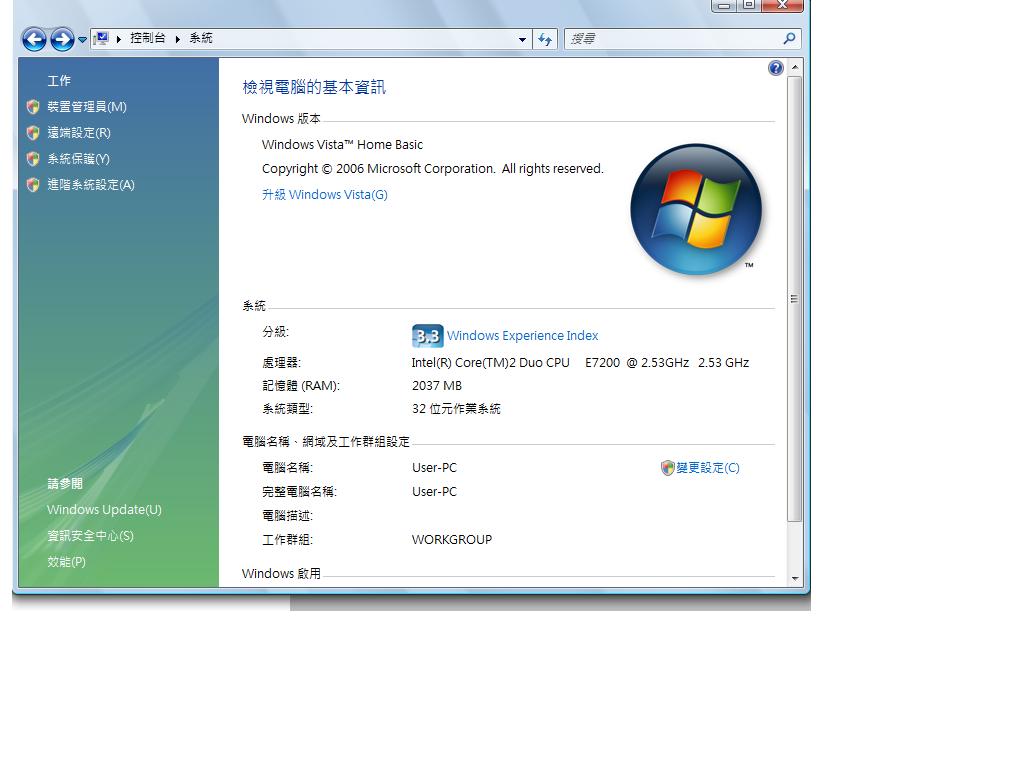Close the System window
This screenshot has height=768, width=1024.
pos(782,5)
